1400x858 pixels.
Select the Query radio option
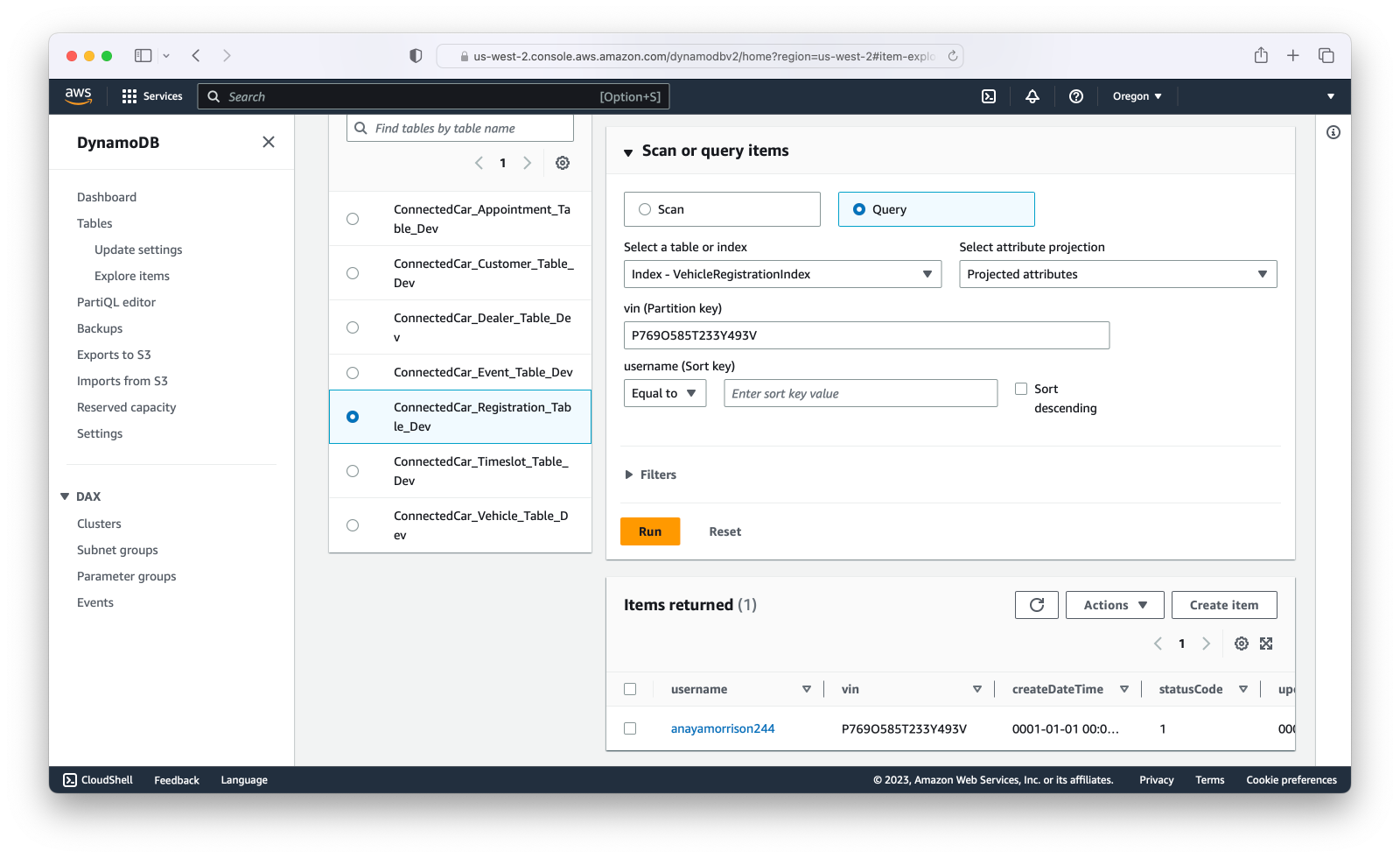(859, 209)
